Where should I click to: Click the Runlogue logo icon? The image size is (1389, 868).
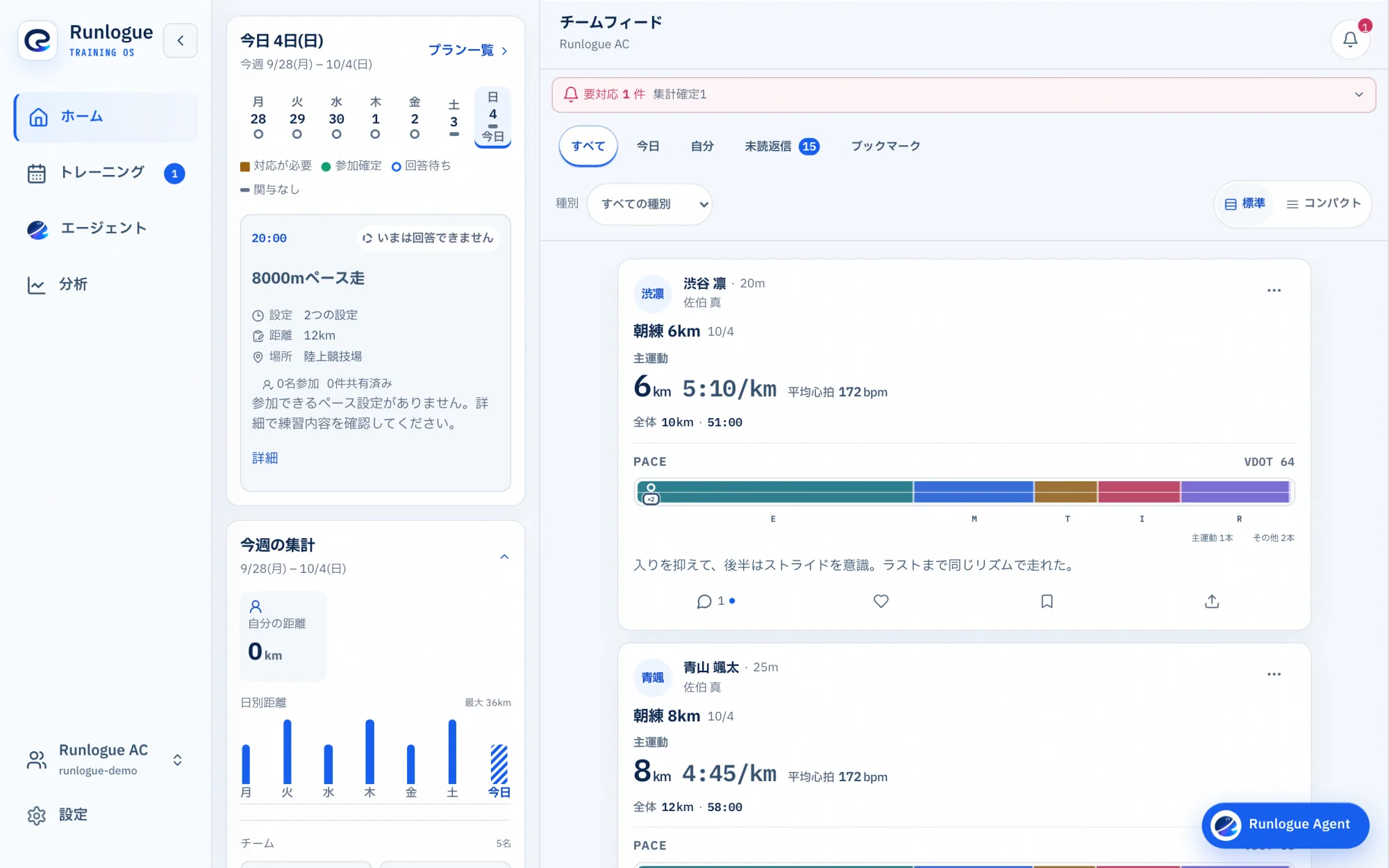pos(38,40)
